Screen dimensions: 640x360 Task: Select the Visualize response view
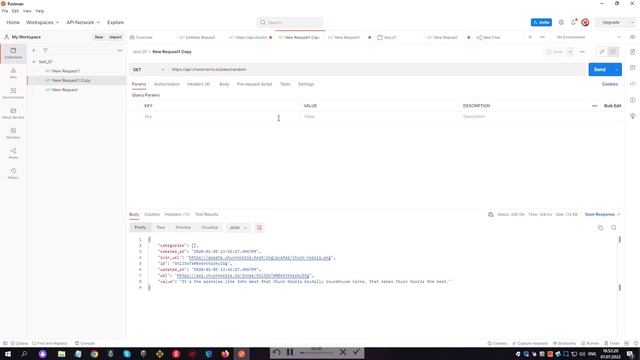209,227
